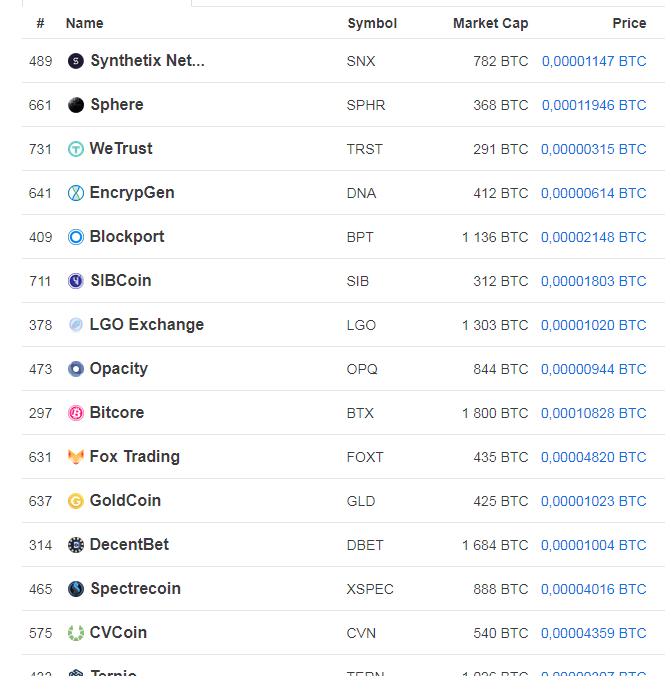Sort by the Price column header
This screenshot has height=676, width=665.
pyautogui.click(x=629, y=23)
